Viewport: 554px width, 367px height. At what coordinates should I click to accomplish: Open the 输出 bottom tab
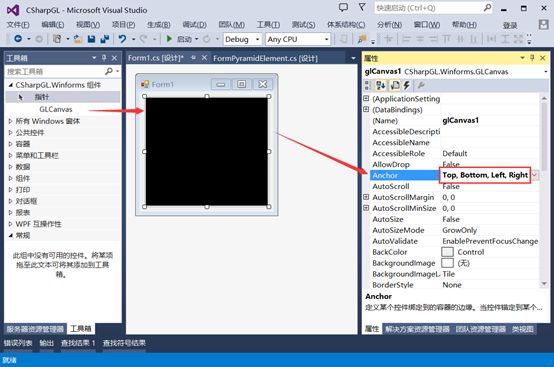pyautogui.click(x=47, y=343)
